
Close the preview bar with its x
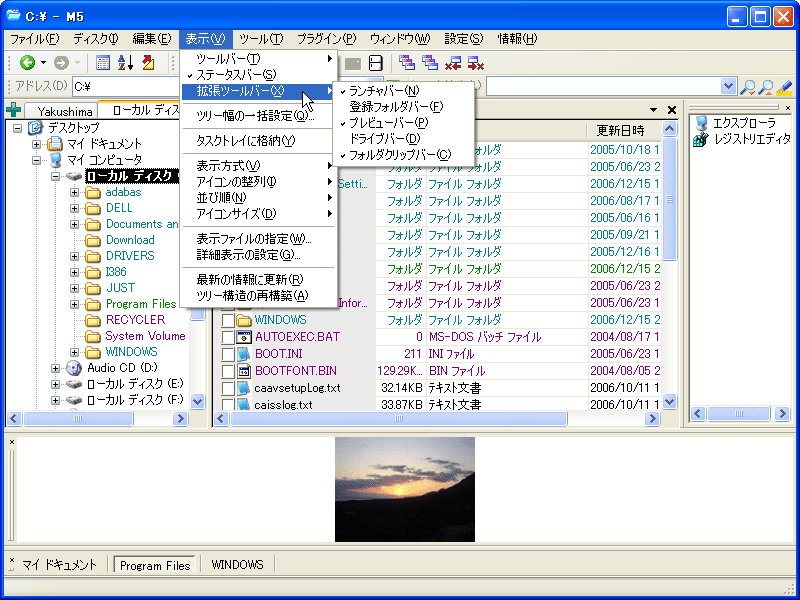(12, 442)
